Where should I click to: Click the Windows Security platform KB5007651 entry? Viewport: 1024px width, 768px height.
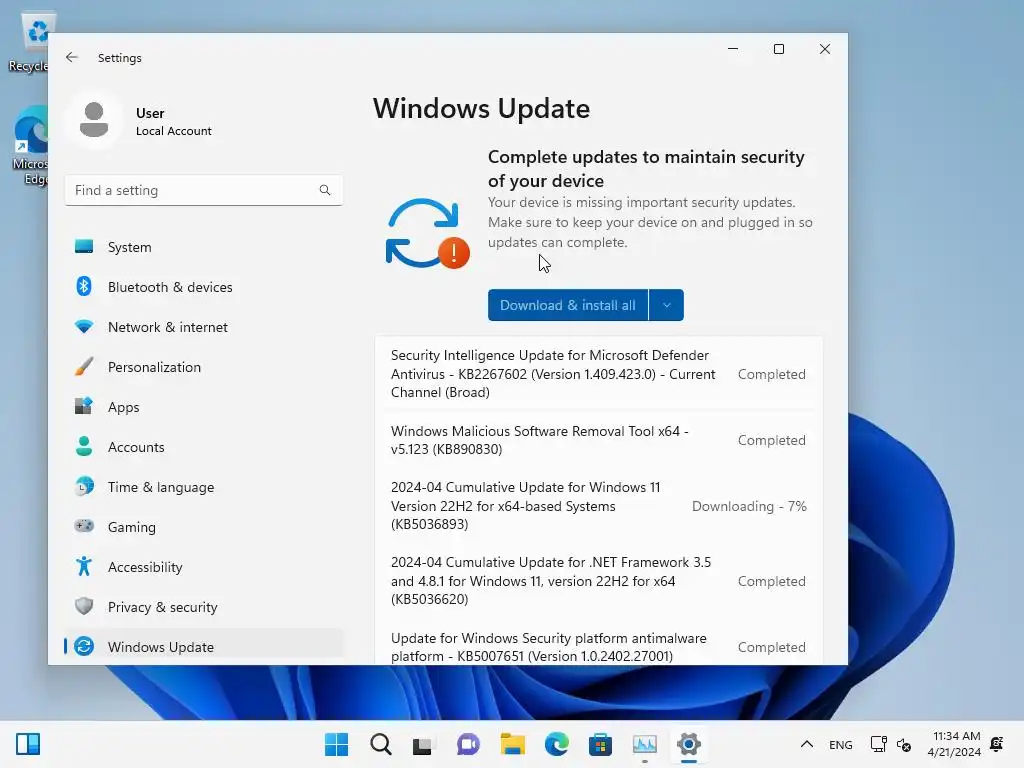(x=600, y=643)
